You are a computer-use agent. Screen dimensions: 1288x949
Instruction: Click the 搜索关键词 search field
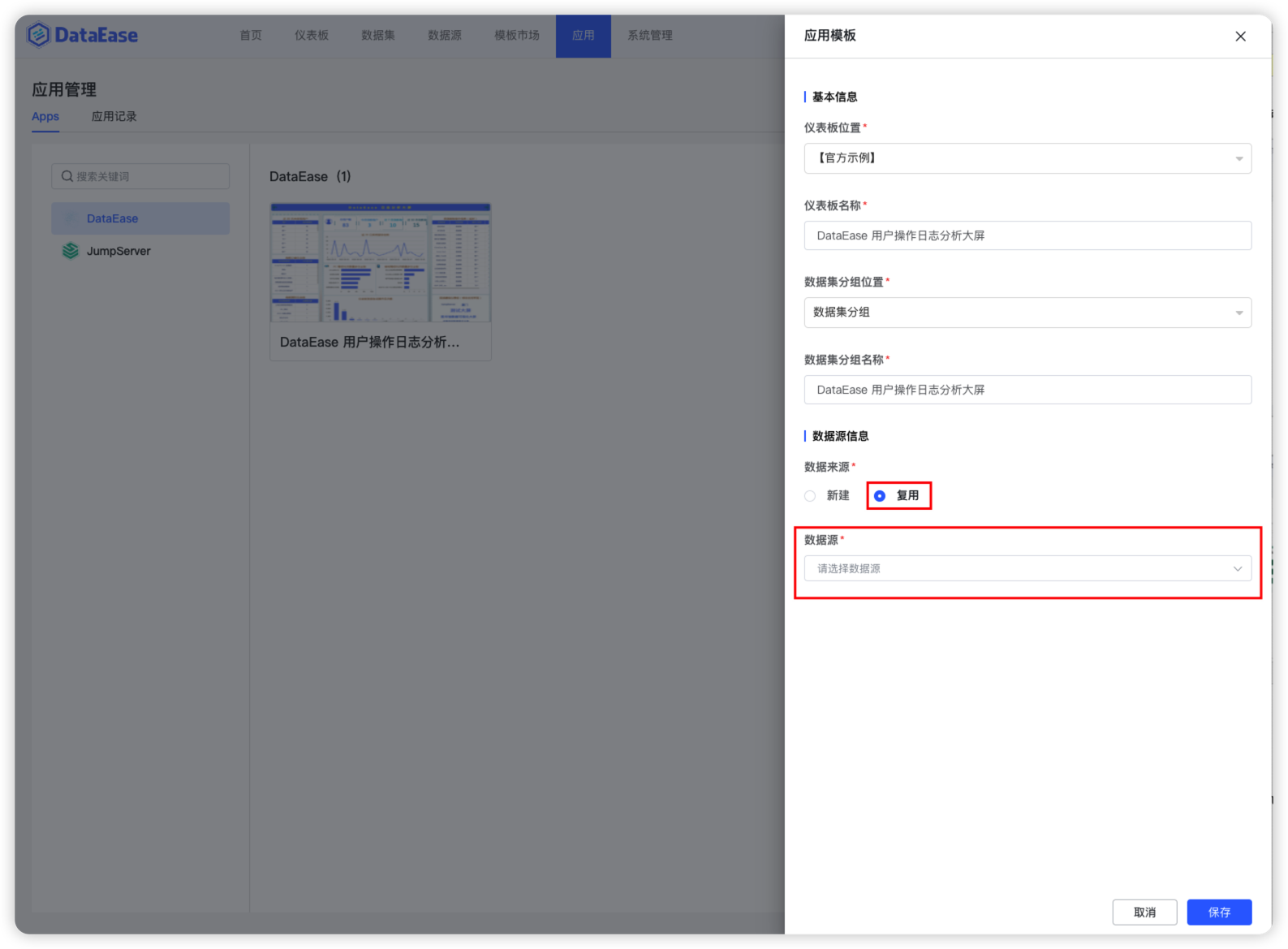pyautogui.click(x=140, y=176)
